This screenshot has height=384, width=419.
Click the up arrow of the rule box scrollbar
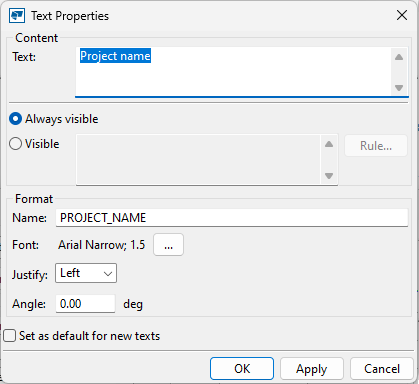point(329,144)
